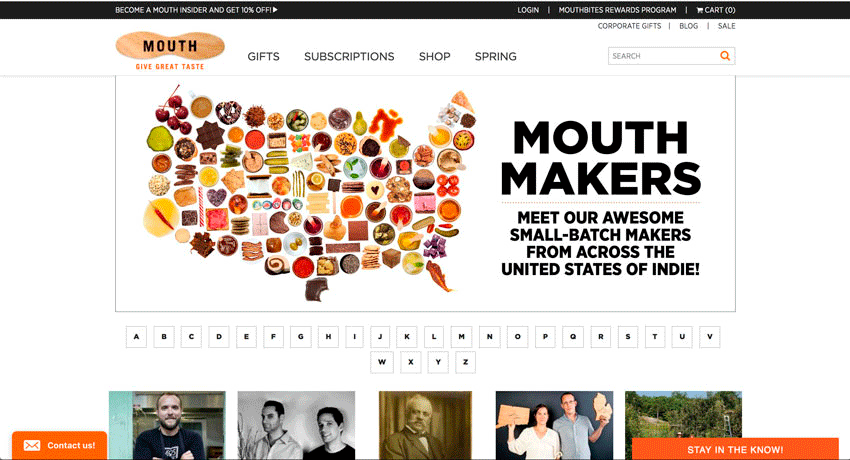
Task: Open Mouthbites Rewards Program link
Action: 617,10
